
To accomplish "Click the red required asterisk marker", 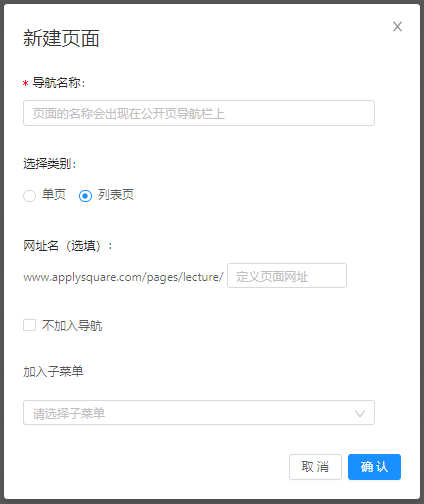I will (25, 83).
